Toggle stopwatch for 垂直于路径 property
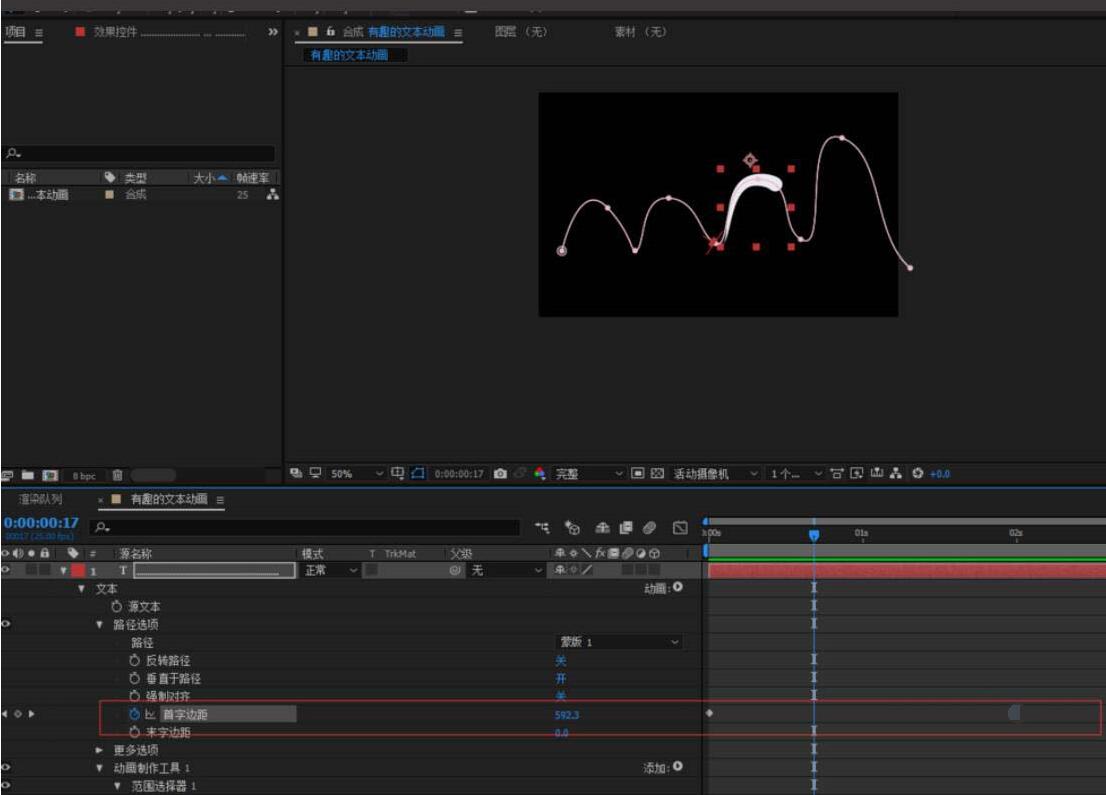The height and width of the screenshot is (795, 1106). click(x=134, y=678)
